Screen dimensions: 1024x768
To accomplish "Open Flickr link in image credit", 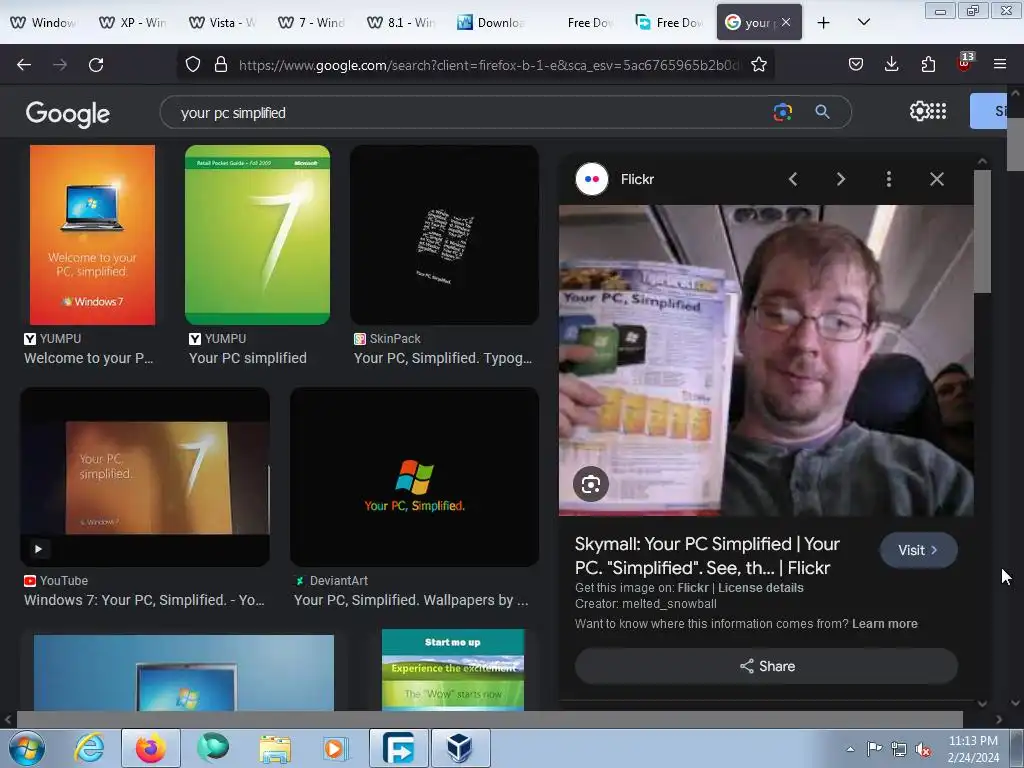I will 693,587.
